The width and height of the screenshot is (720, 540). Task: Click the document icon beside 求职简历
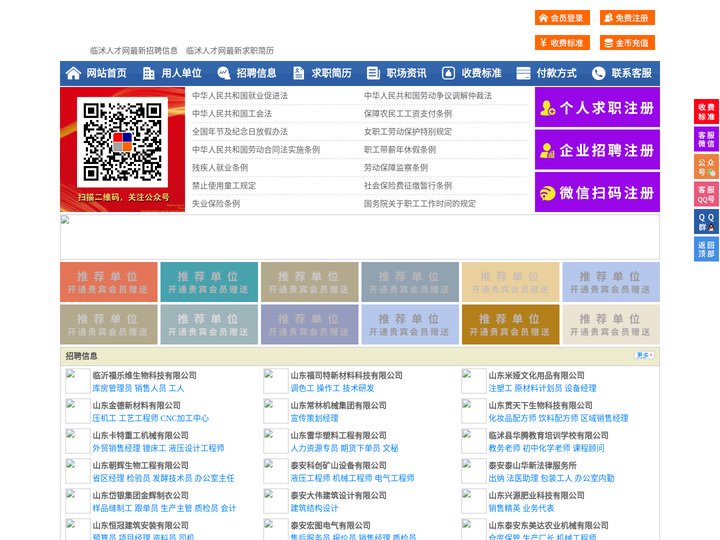[298, 73]
